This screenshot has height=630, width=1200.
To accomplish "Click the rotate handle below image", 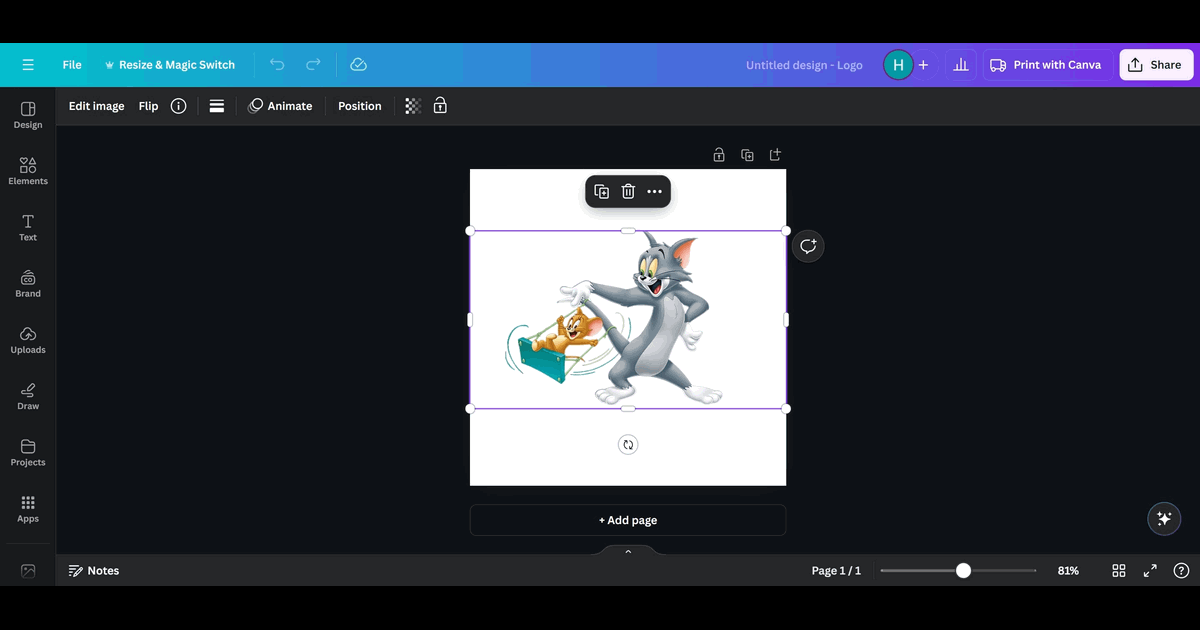I will point(628,445).
